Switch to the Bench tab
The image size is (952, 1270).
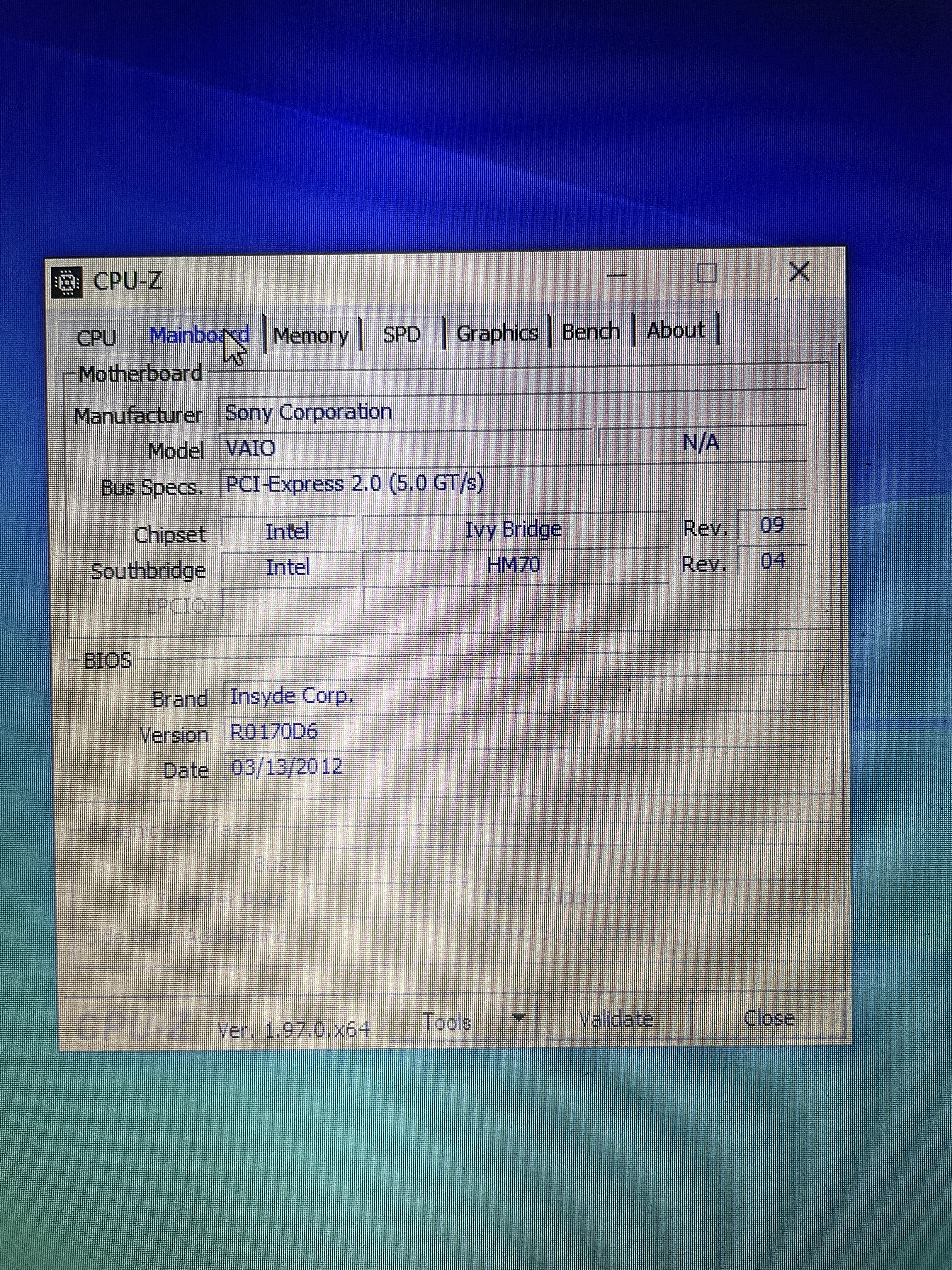(591, 332)
